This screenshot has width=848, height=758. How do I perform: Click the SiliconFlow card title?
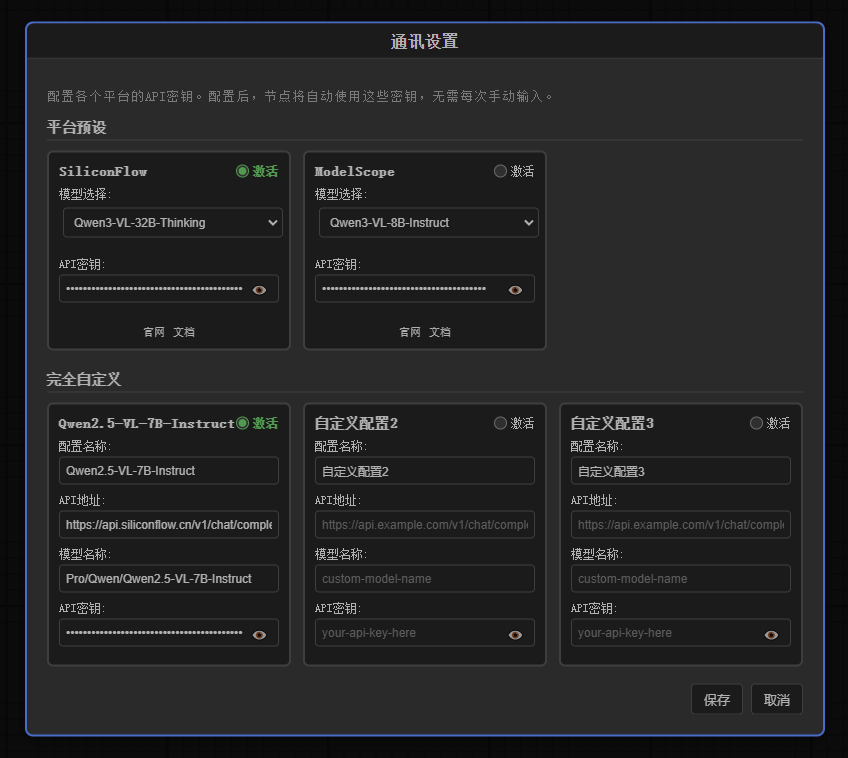(x=103, y=171)
